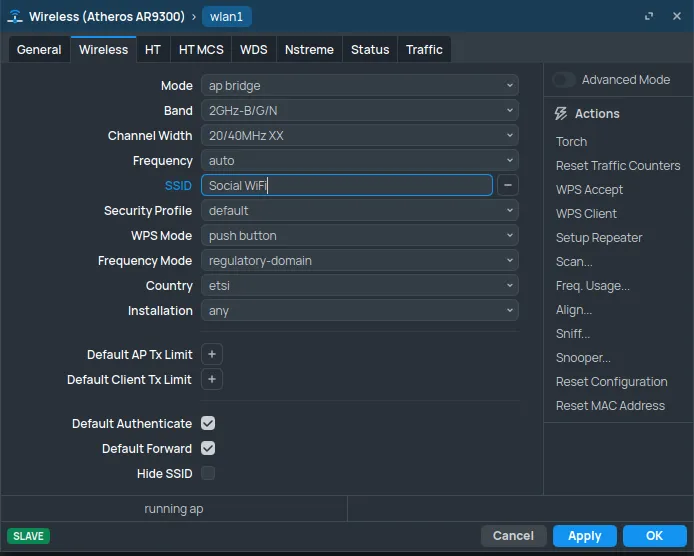
Task: Uncheck the Default Forward checkbox
Action: point(208,449)
